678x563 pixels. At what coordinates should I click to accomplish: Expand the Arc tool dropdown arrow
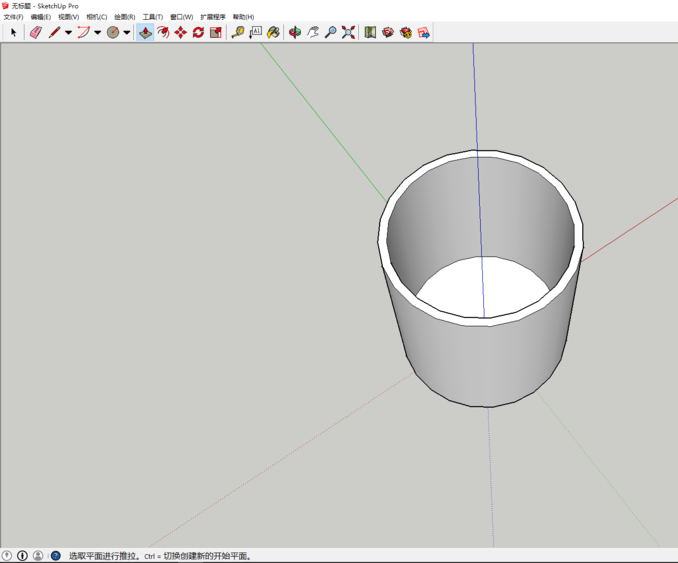tap(98, 32)
